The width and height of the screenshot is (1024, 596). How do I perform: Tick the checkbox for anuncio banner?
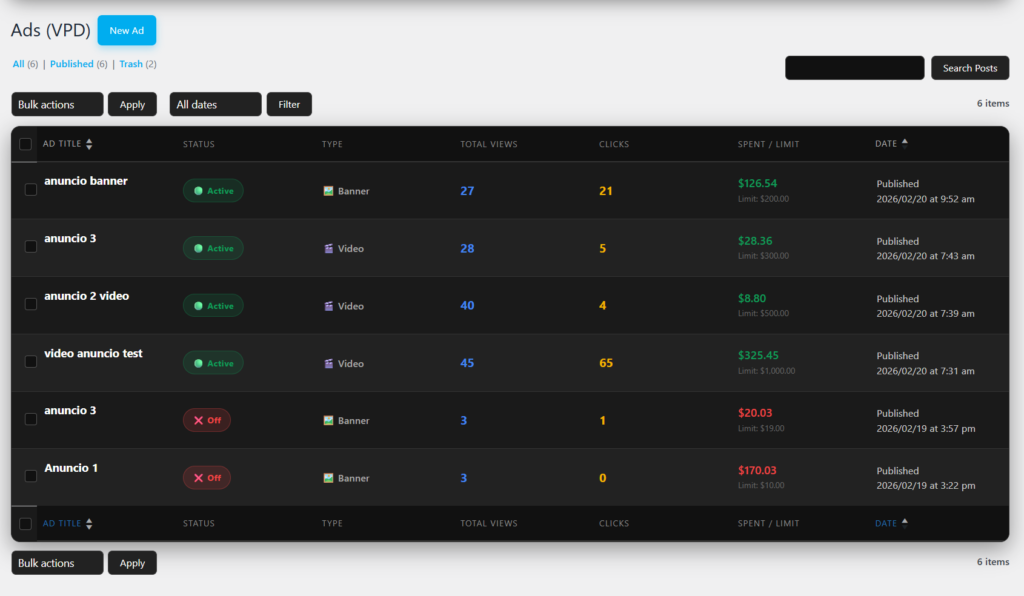click(x=31, y=189)
